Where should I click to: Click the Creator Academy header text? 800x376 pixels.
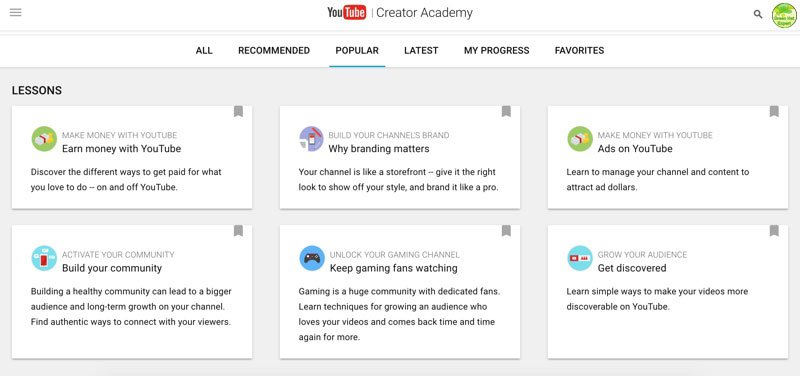pos(424,13)
